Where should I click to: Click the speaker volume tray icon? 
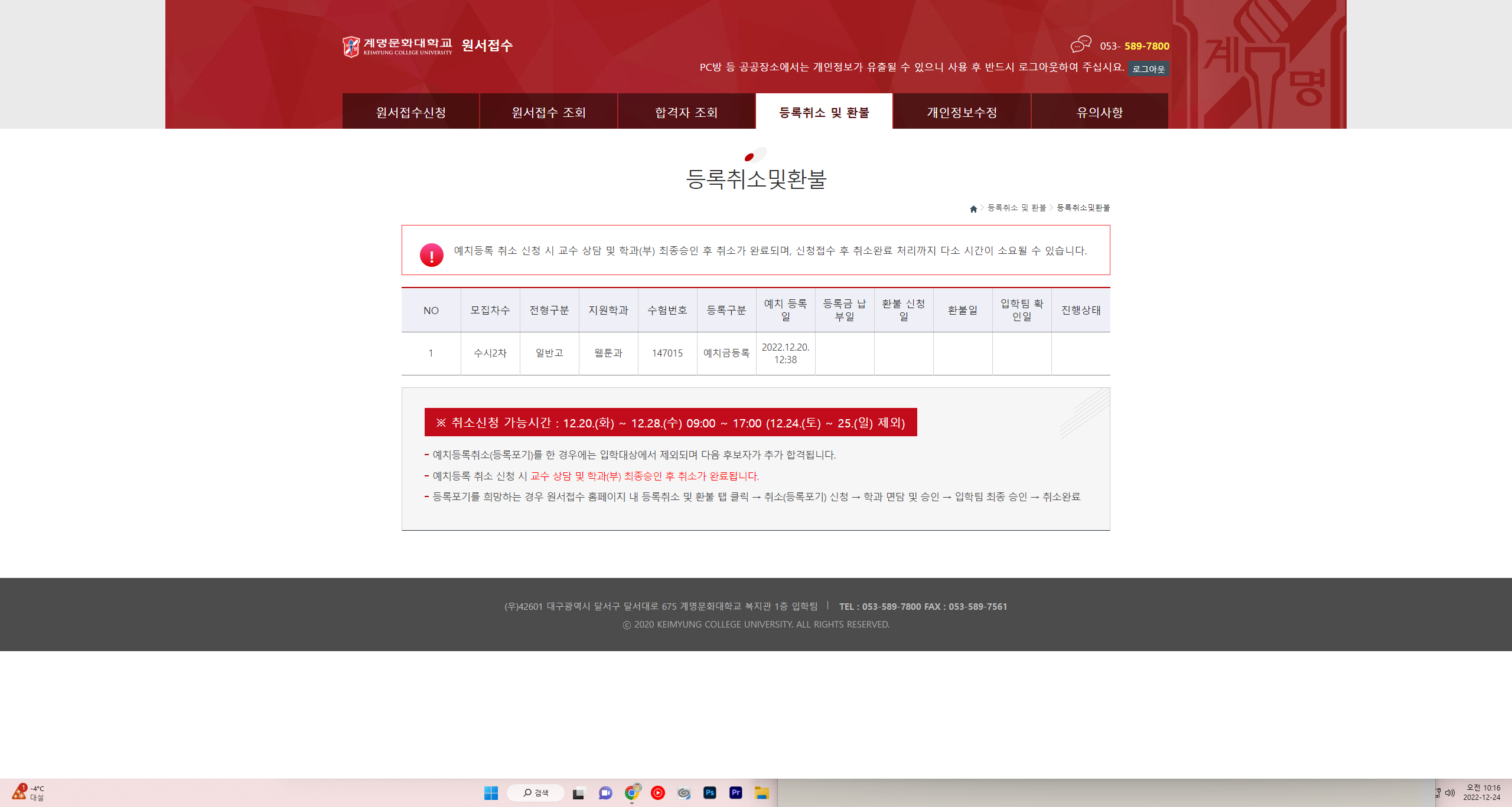pyautogui.click(x=1450, y=793)
